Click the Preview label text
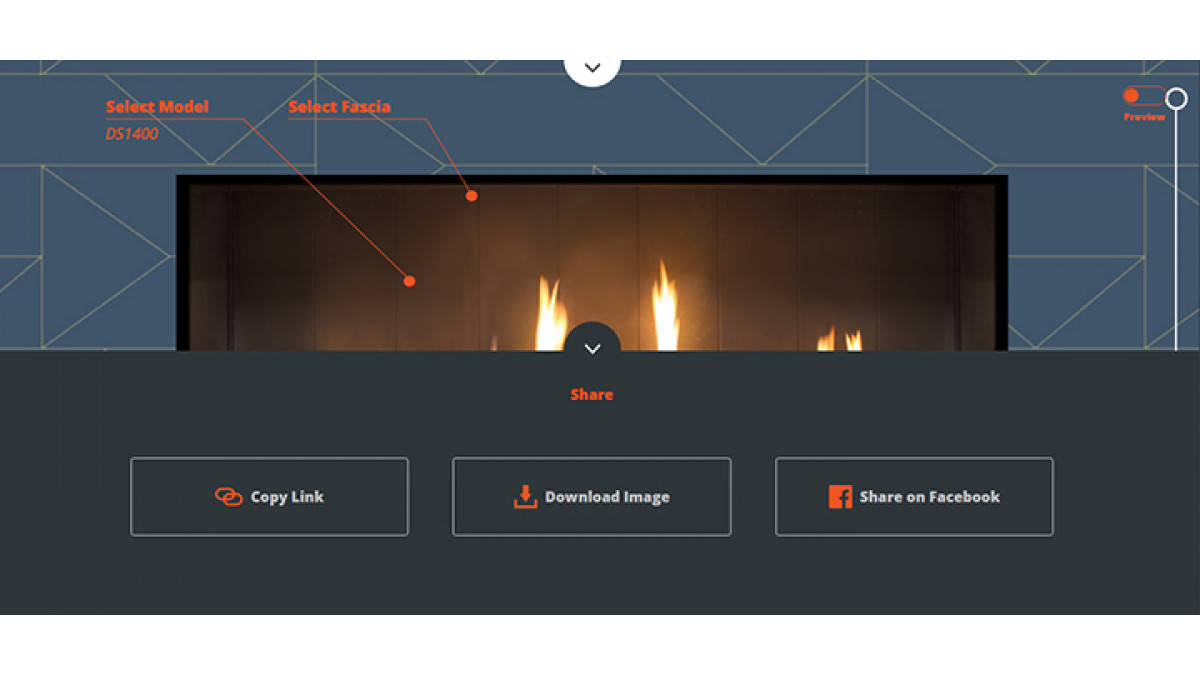Screen dimensions: 1200x675 click(x=1144, y=117)
